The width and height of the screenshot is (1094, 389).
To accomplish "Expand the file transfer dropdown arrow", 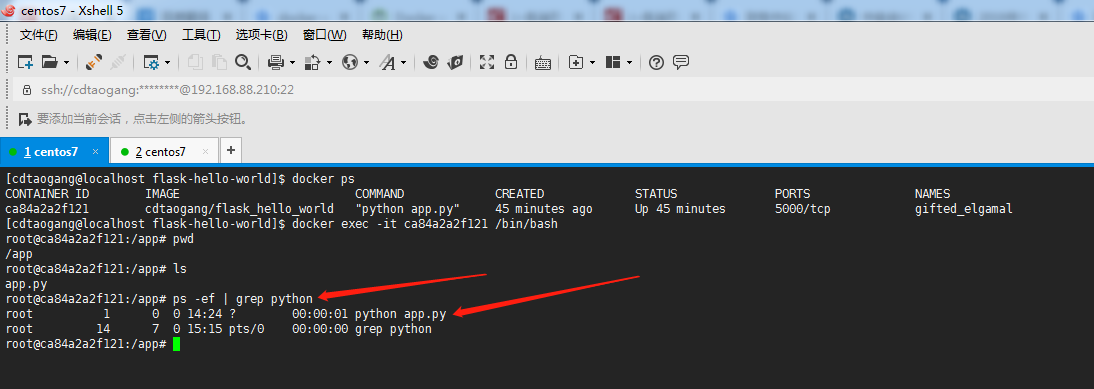I will coord(329,63).
